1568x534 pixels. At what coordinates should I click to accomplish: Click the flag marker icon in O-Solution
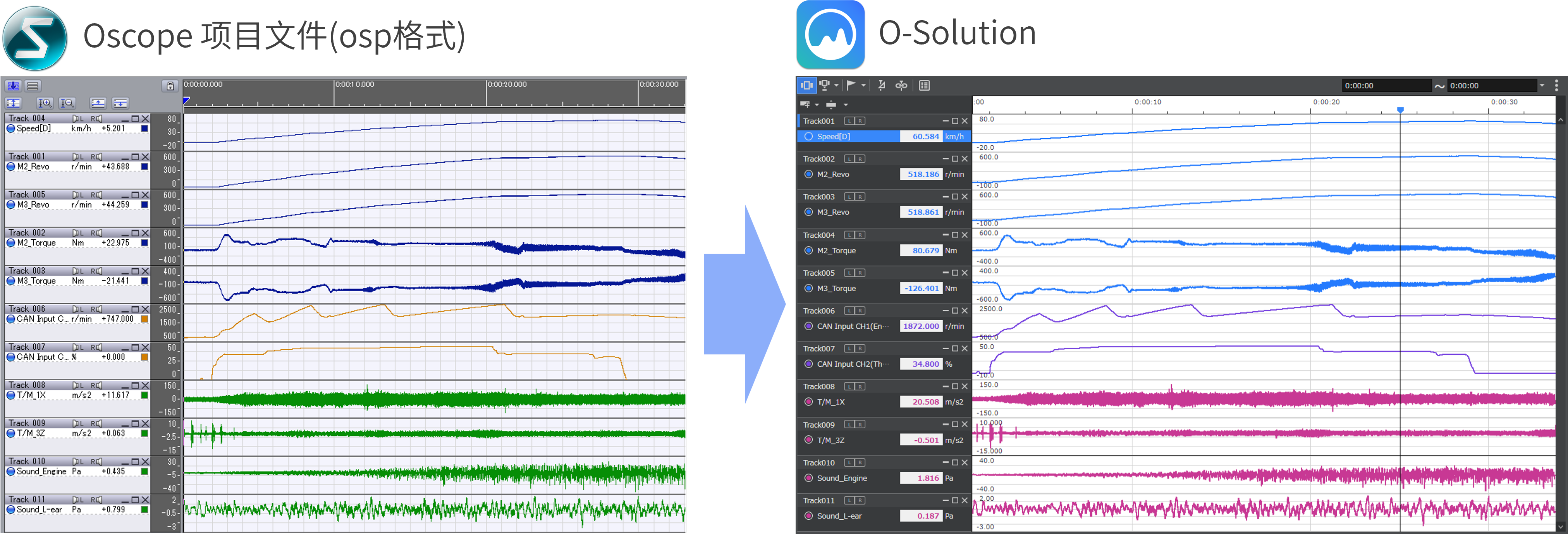(851, 85)
